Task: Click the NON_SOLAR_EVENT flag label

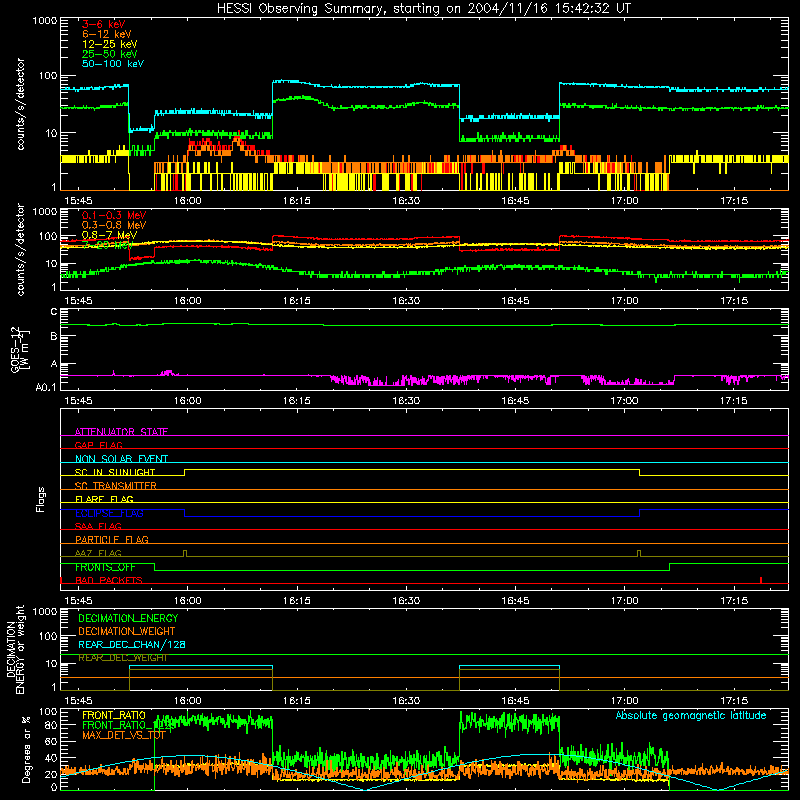Action: (x=121, y=459)
